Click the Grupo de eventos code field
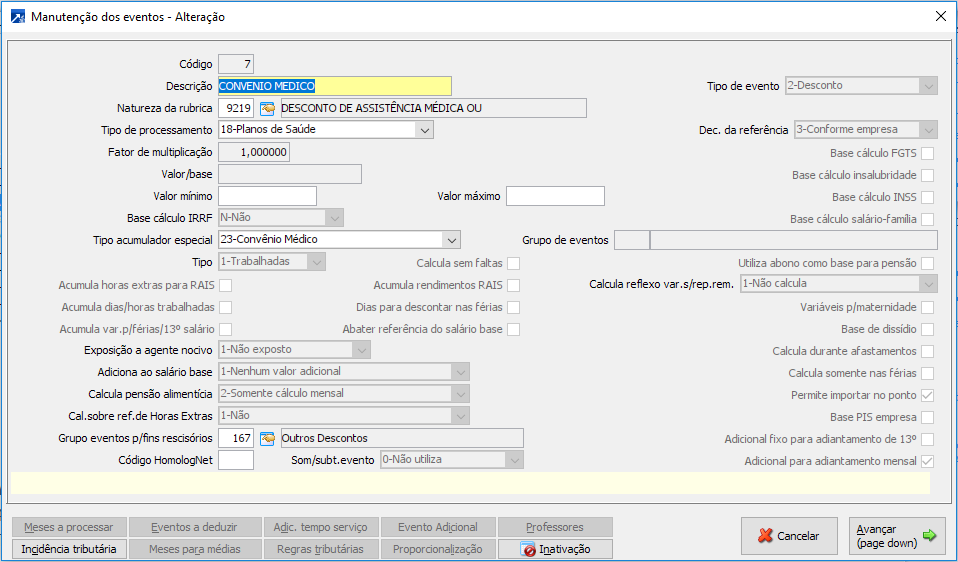The image size is (958, 562). 631,240
